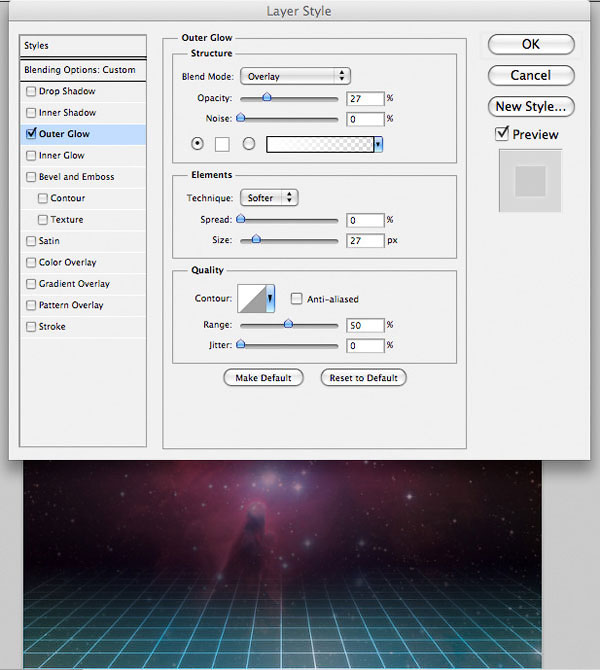Open Blending Options: Custom
The width and height of the screenshot is (600, 670).
click(83, 70)
